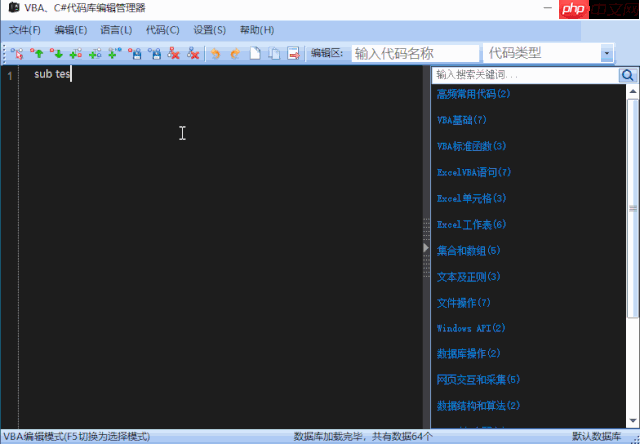The height and width of the screenshot is (444, 640).
Task: Open the 语言(L) menu
Action: [x=116, y=30]
